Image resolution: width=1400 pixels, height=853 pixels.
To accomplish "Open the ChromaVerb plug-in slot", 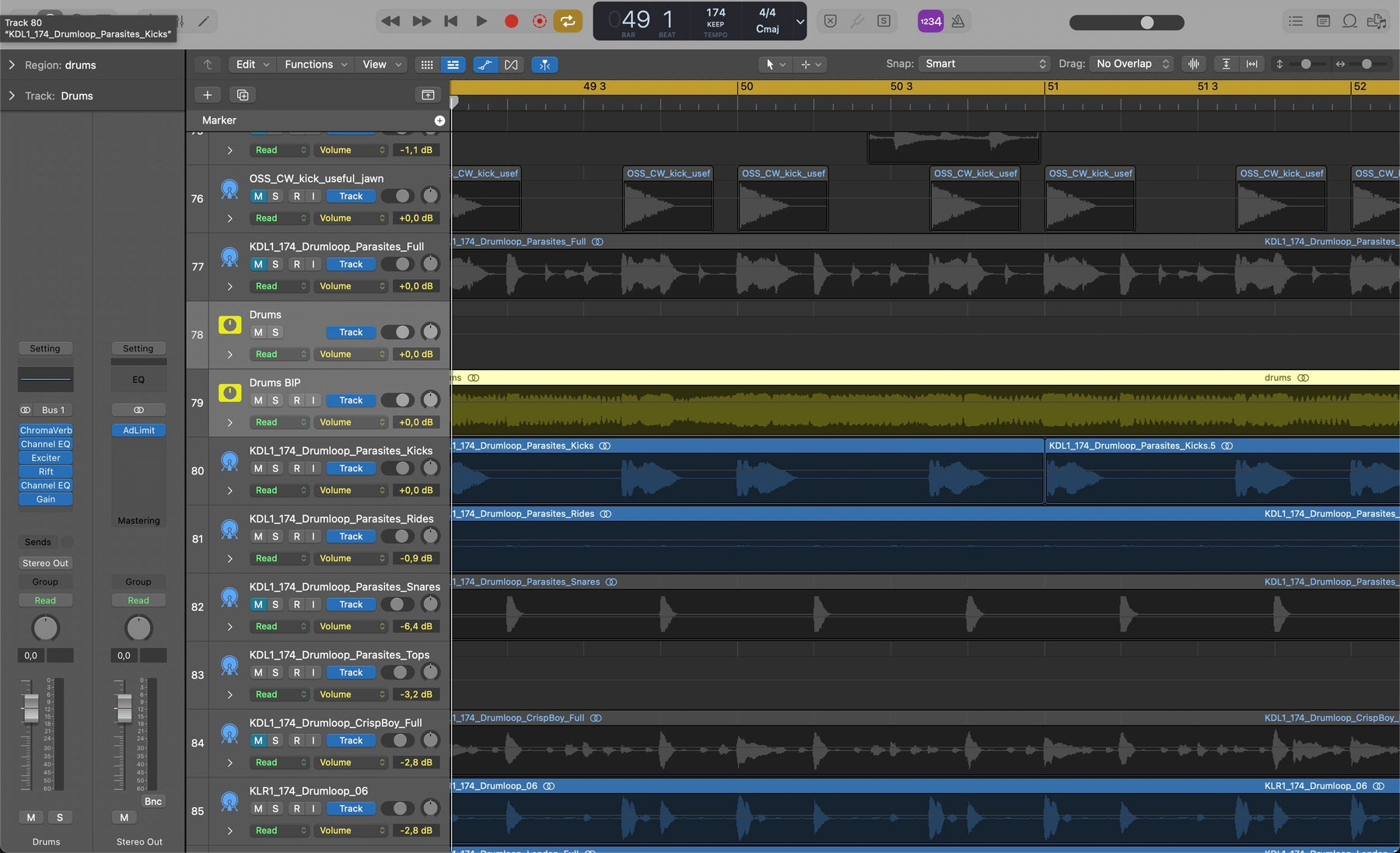I will (x=46, y=430).
